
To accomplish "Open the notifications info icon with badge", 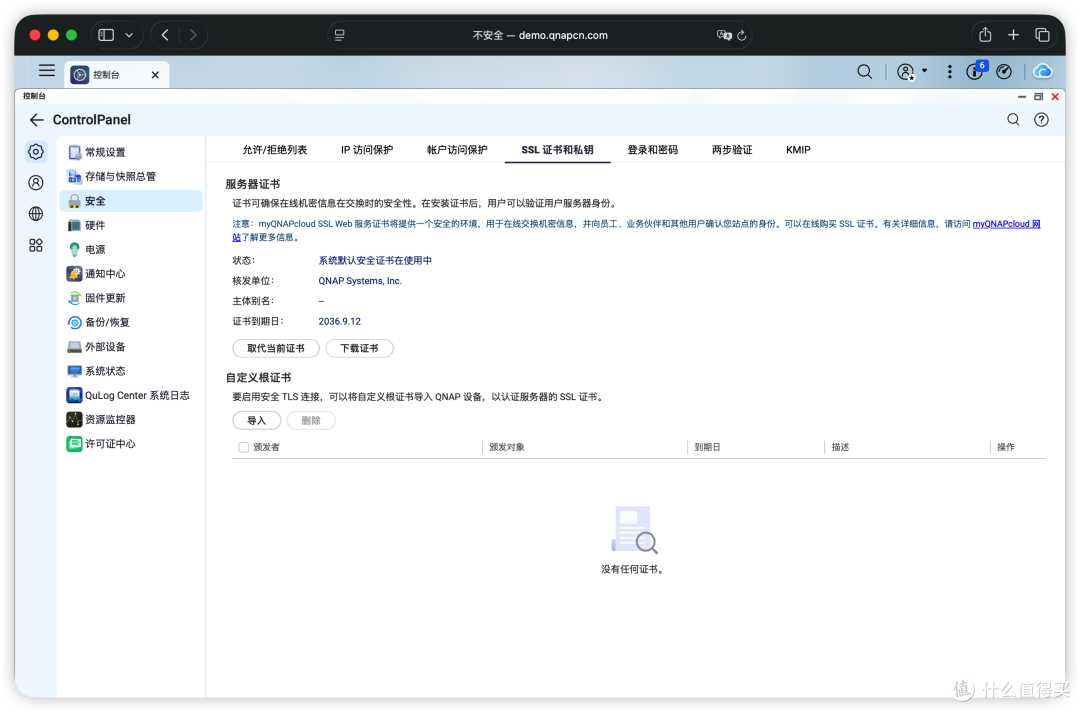I will 976,71.
